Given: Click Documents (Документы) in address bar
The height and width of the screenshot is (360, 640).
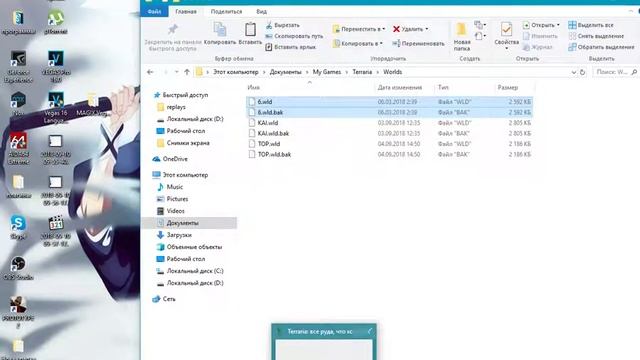Looking at the screenshot, I should pyautogui.click(x=285, y=72).
